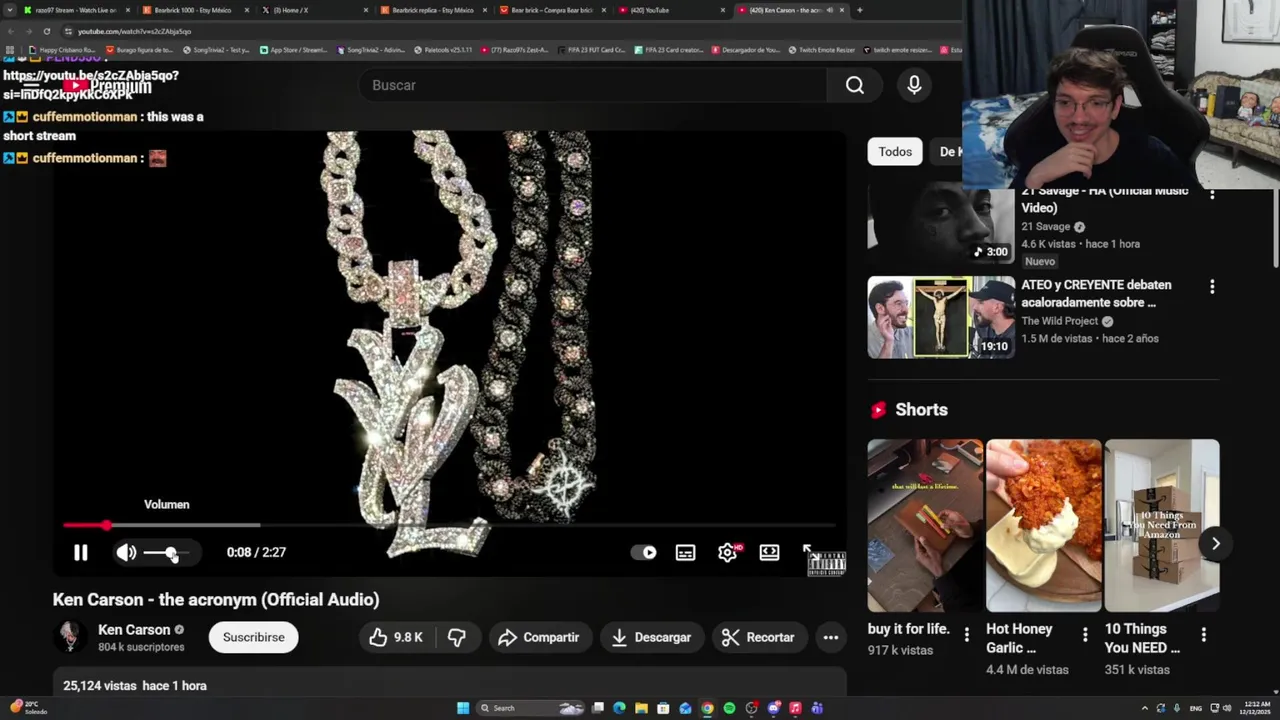This screenshot has width=1280, height=720.
Task: Click The Wild Project channel name
Action: [1060, 321]
